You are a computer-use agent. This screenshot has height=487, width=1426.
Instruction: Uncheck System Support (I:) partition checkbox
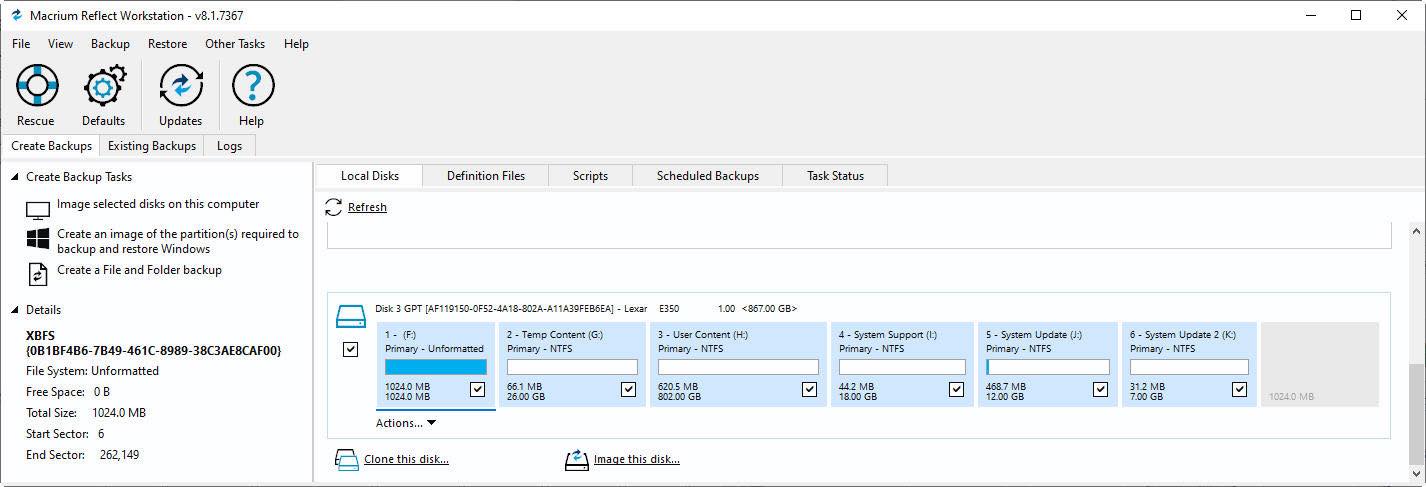[957, 390]
